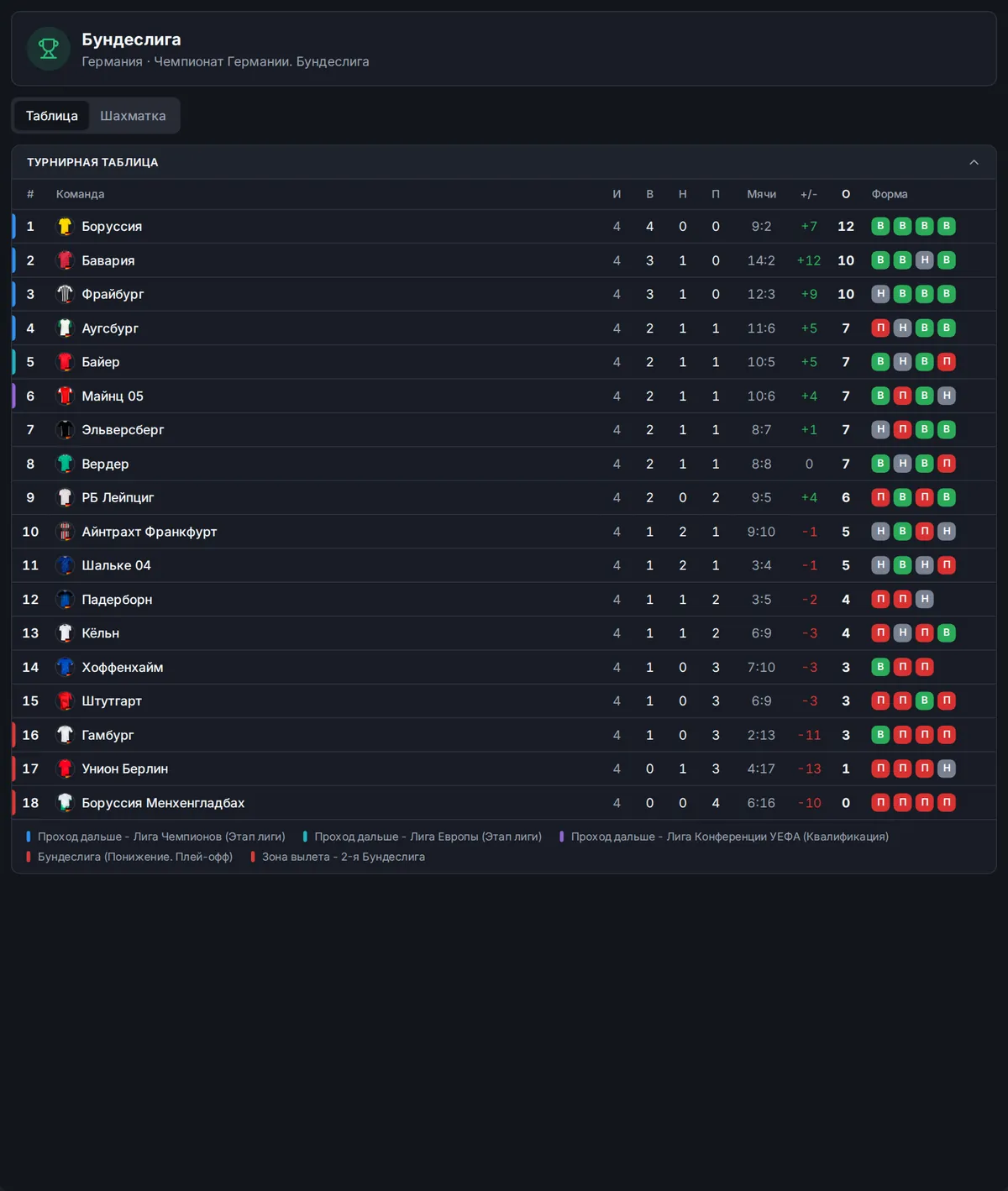This screenshot has height=1191, width=1008.
Task: Click the Лига Конференции УЕФА legend entry
Action: pos(724,837)
